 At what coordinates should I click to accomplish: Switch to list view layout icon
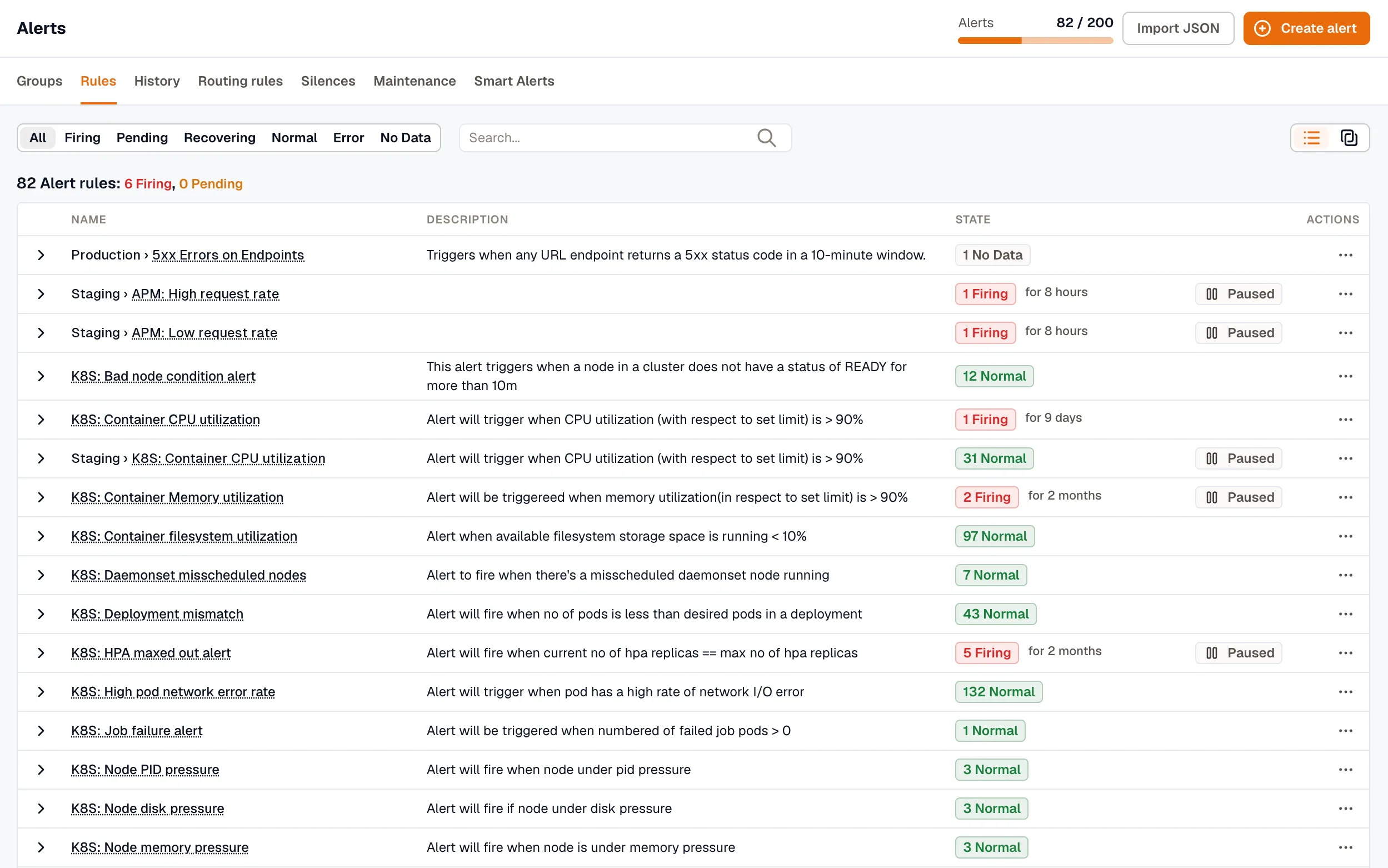coord(1311,138)
